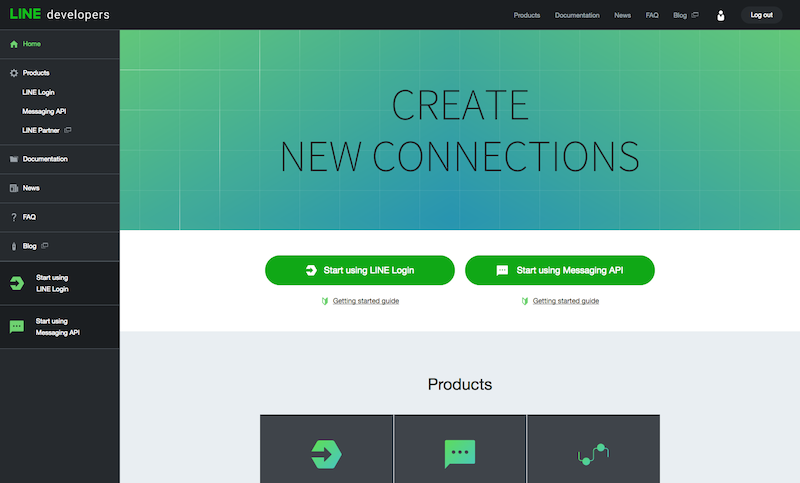
Task: Click green chat bubble icon in sidebar
Action: click(17, 326)
